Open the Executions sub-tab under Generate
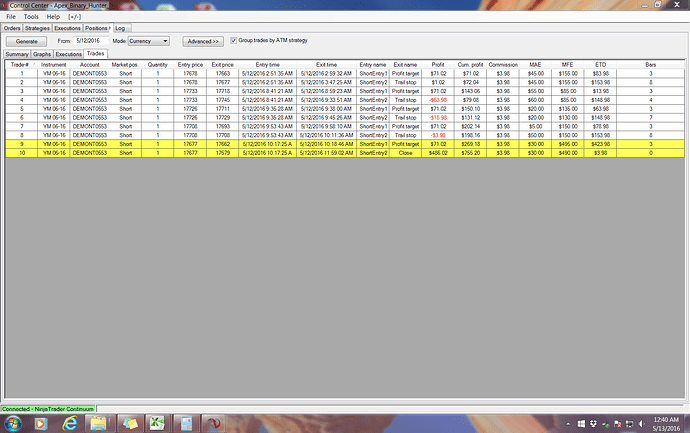This screenshot has height=433, width=690. [69, 54]
